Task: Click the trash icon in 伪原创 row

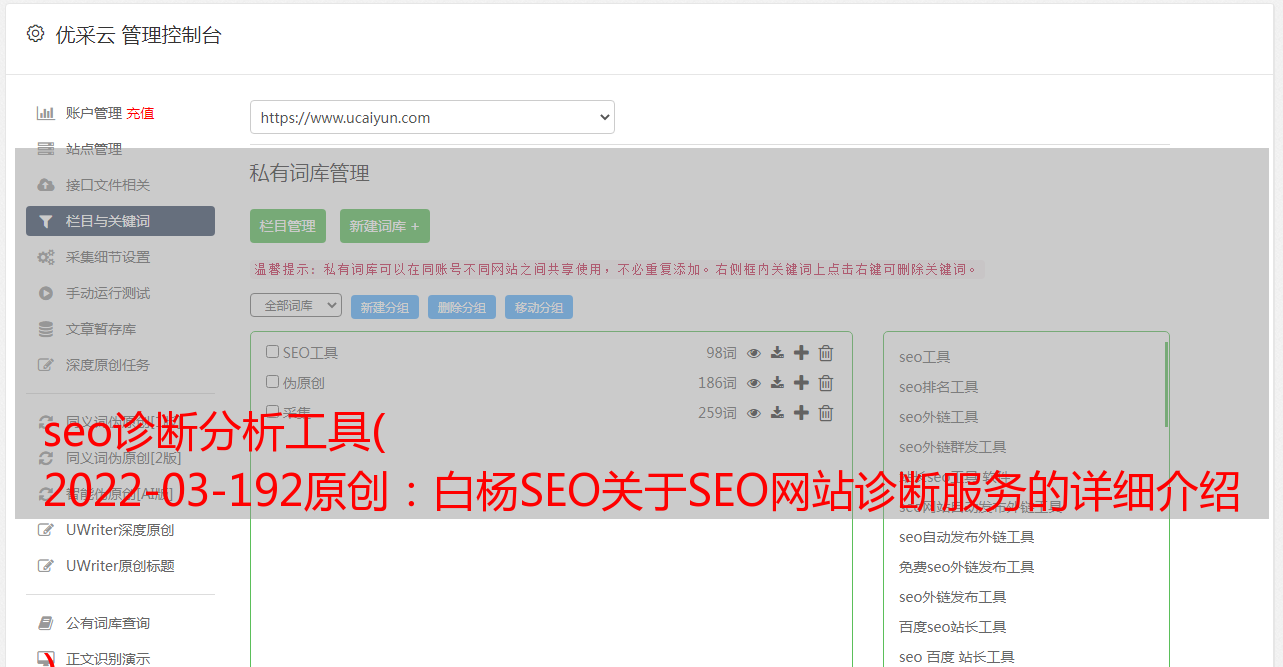Action: point(826,383)
